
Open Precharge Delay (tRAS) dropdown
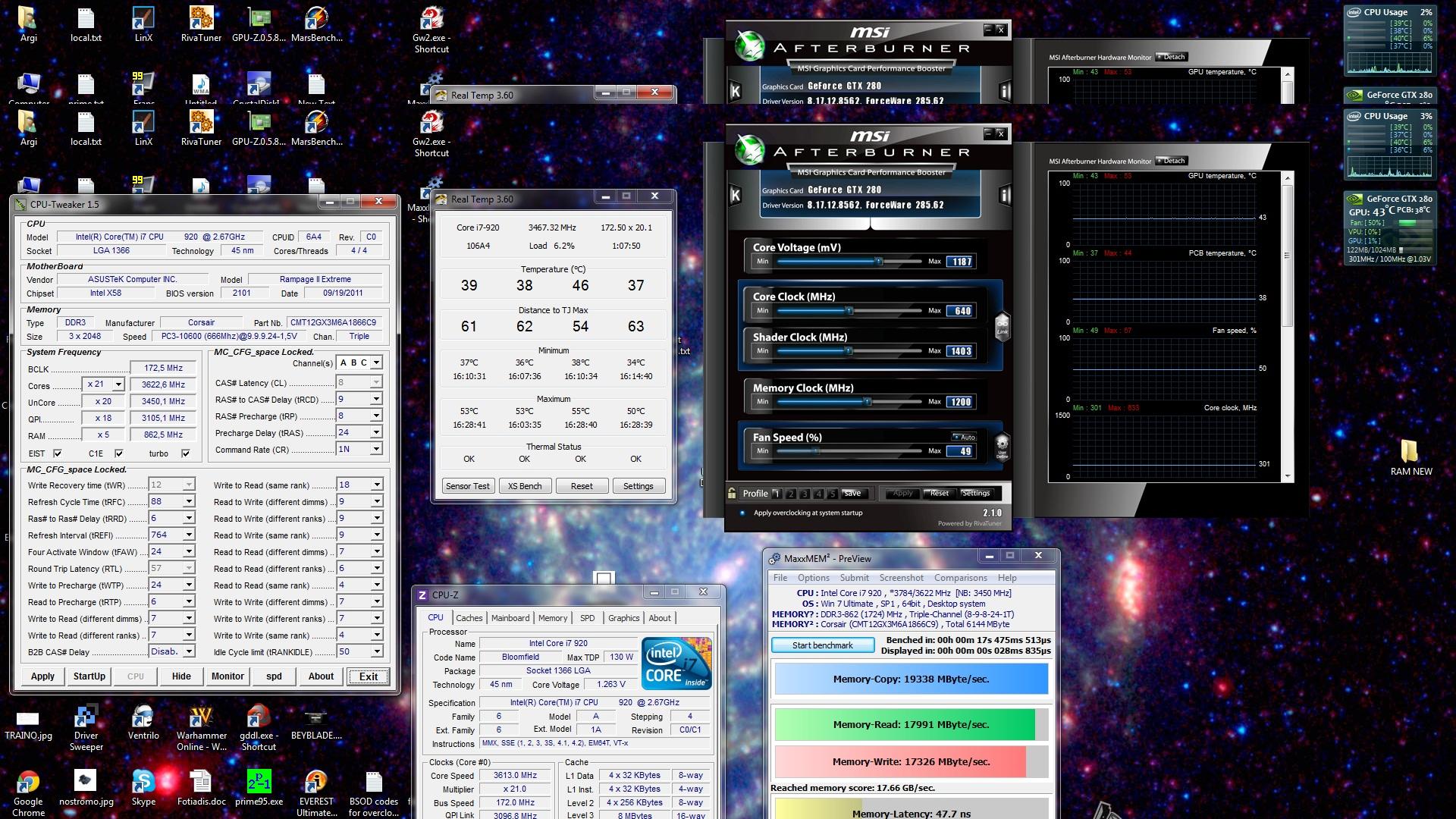pyautogui.click(x=376, y=432)
